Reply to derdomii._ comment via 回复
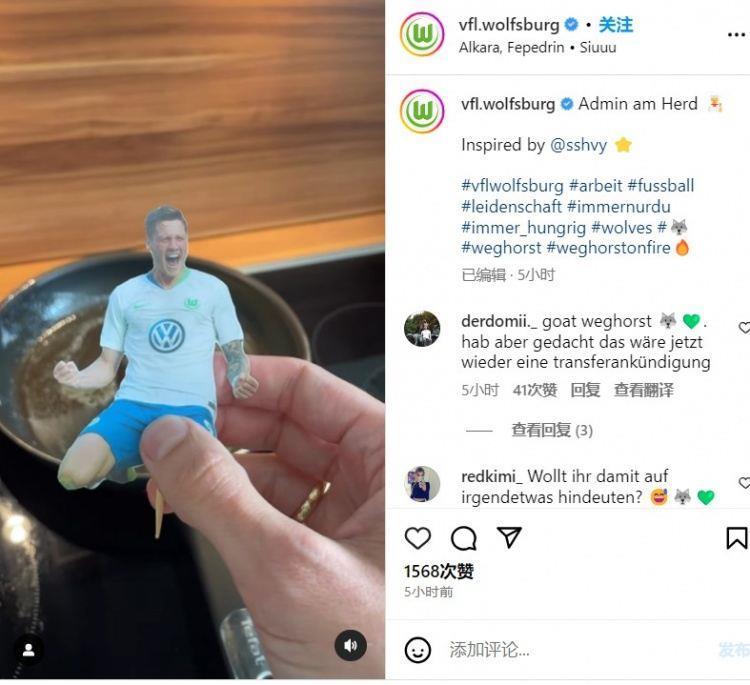The height and width of the screenshot is (685, 750). (x=585, y=390)
